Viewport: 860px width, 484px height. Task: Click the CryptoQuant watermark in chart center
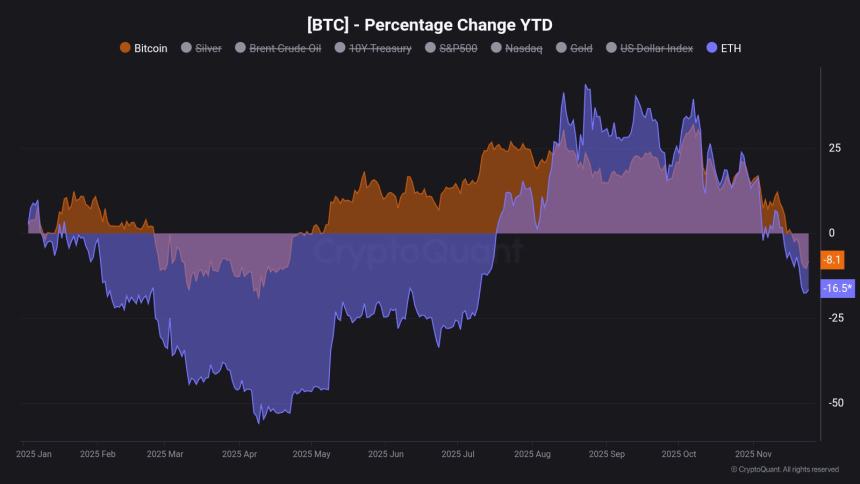(x=418, y=250)
